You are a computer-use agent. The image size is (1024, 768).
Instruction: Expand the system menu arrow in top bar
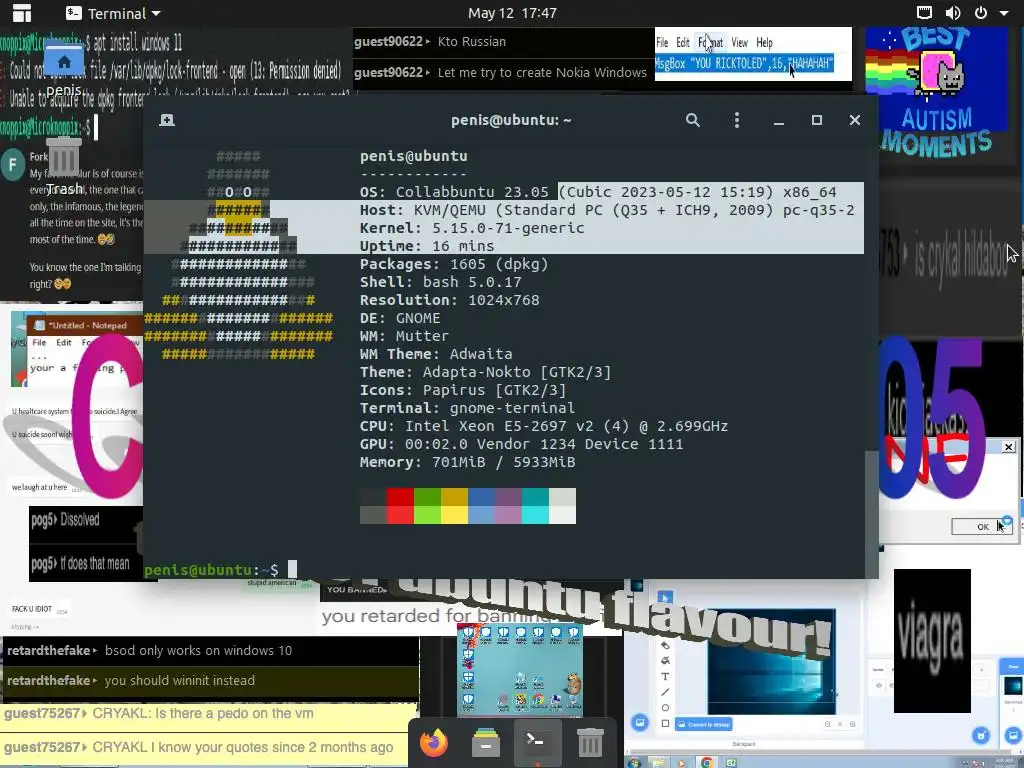(x=1004, y=13)
